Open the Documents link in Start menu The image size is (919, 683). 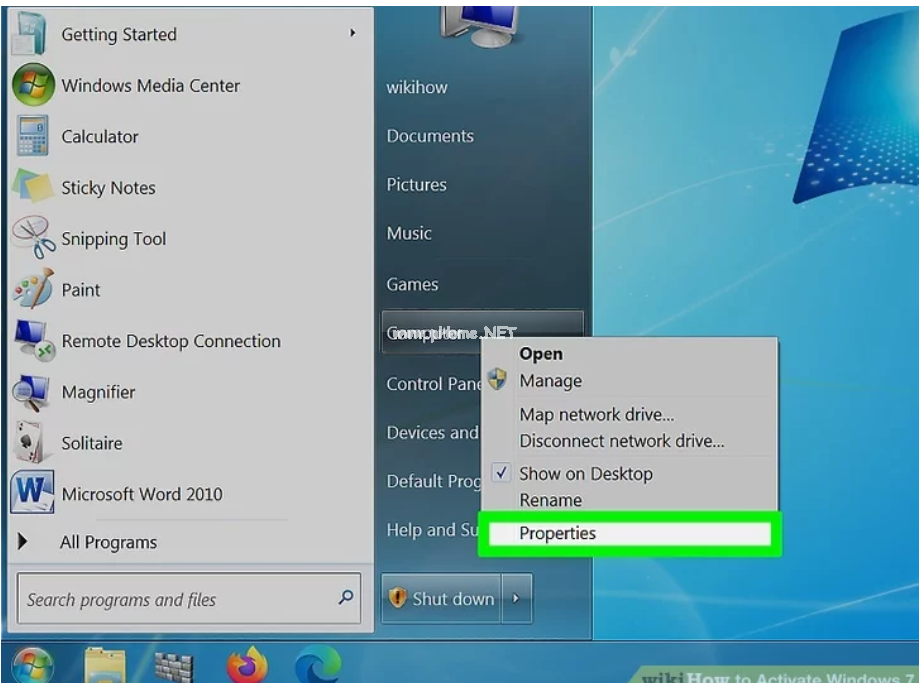[x=430, y=136]
